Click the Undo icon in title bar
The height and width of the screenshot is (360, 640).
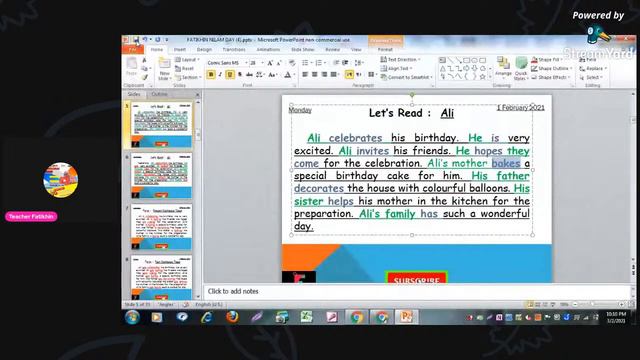[144, 40]
